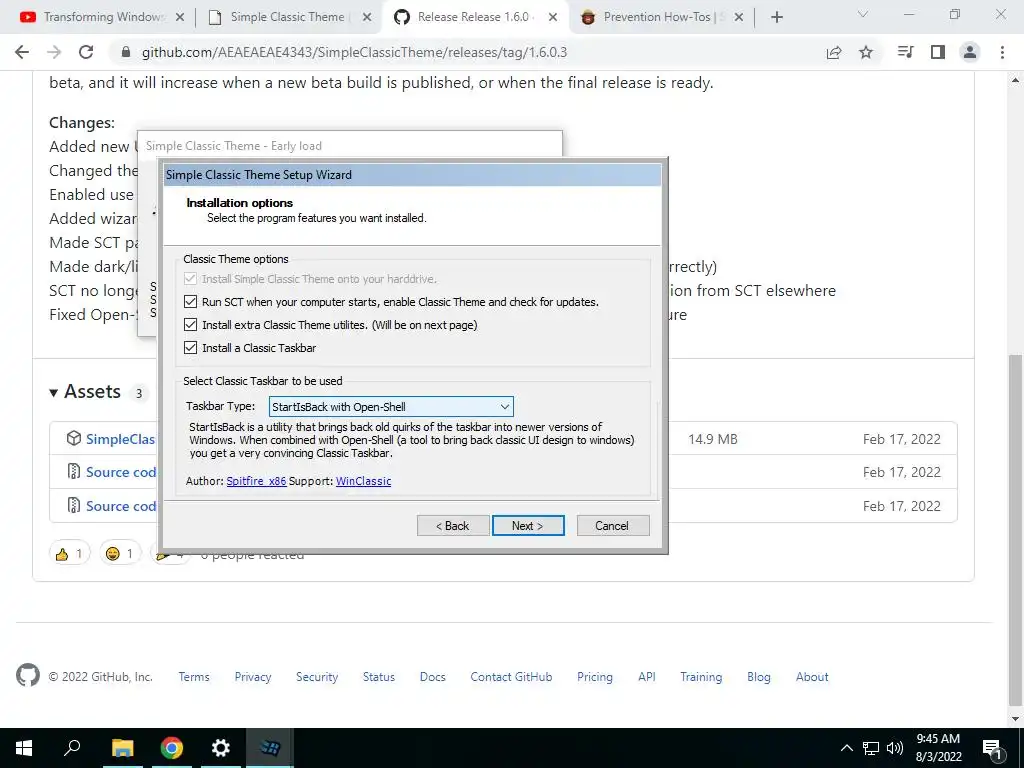Open the Privacy footer link
Image resolution: width=1024 pixels, height=768 pixels.
pos(253,677)
